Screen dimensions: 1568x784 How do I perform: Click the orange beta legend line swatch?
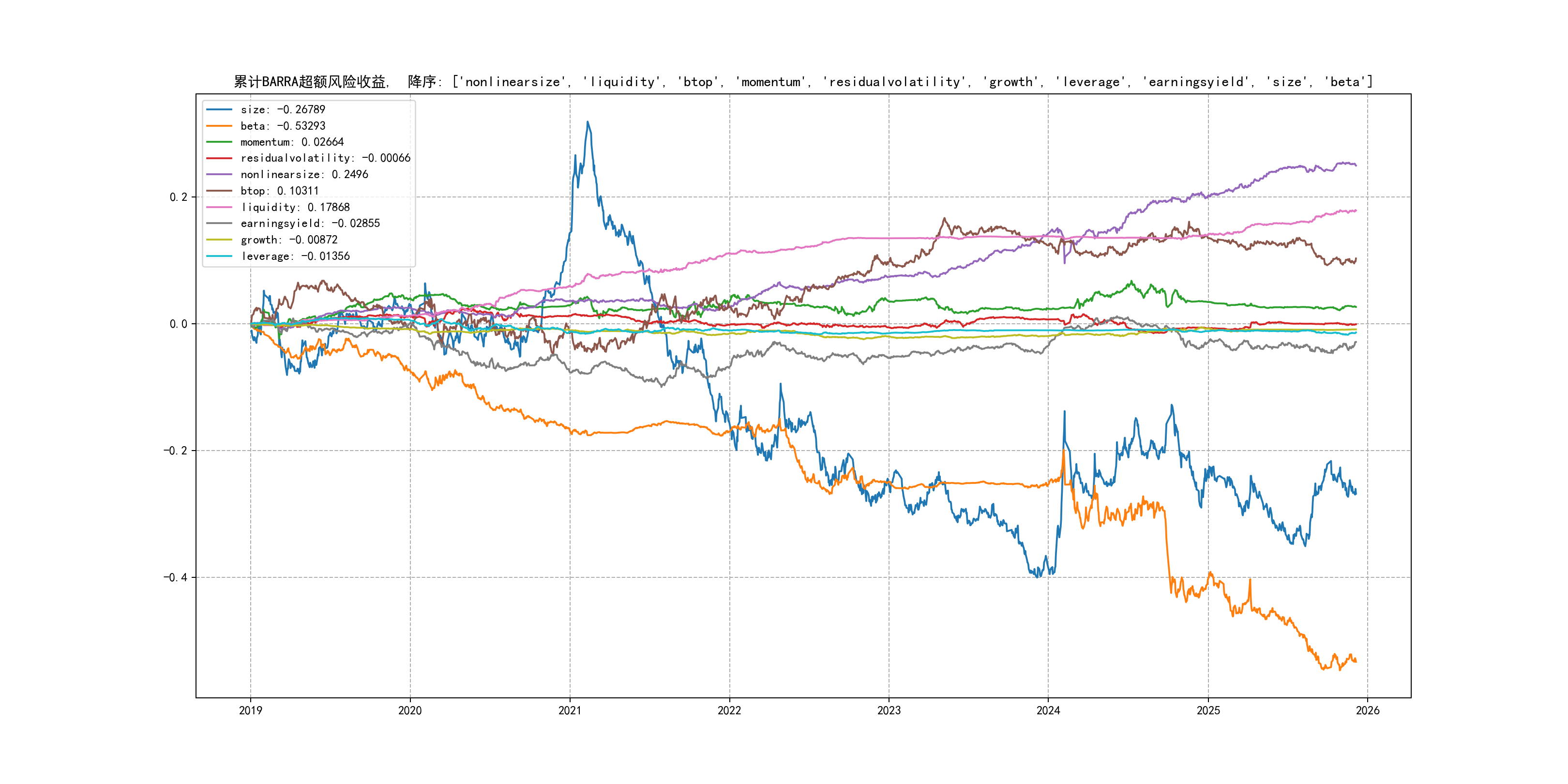point(219,126)
